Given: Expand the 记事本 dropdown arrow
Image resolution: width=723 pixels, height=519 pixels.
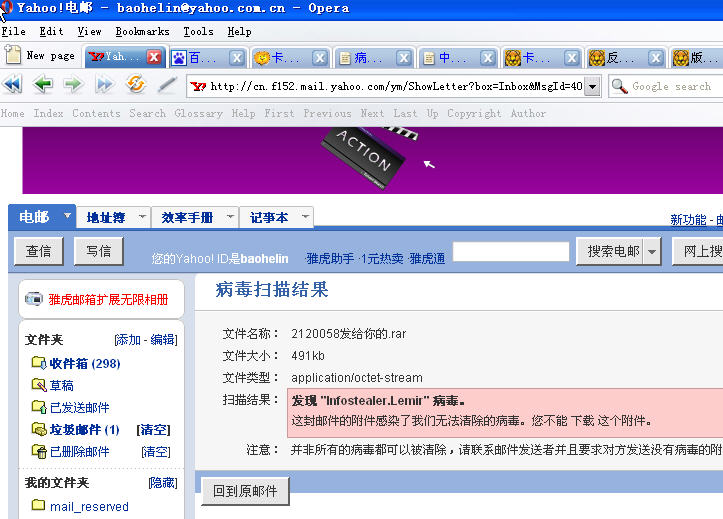Looking at the screenshot, I should tap(305, 216).
